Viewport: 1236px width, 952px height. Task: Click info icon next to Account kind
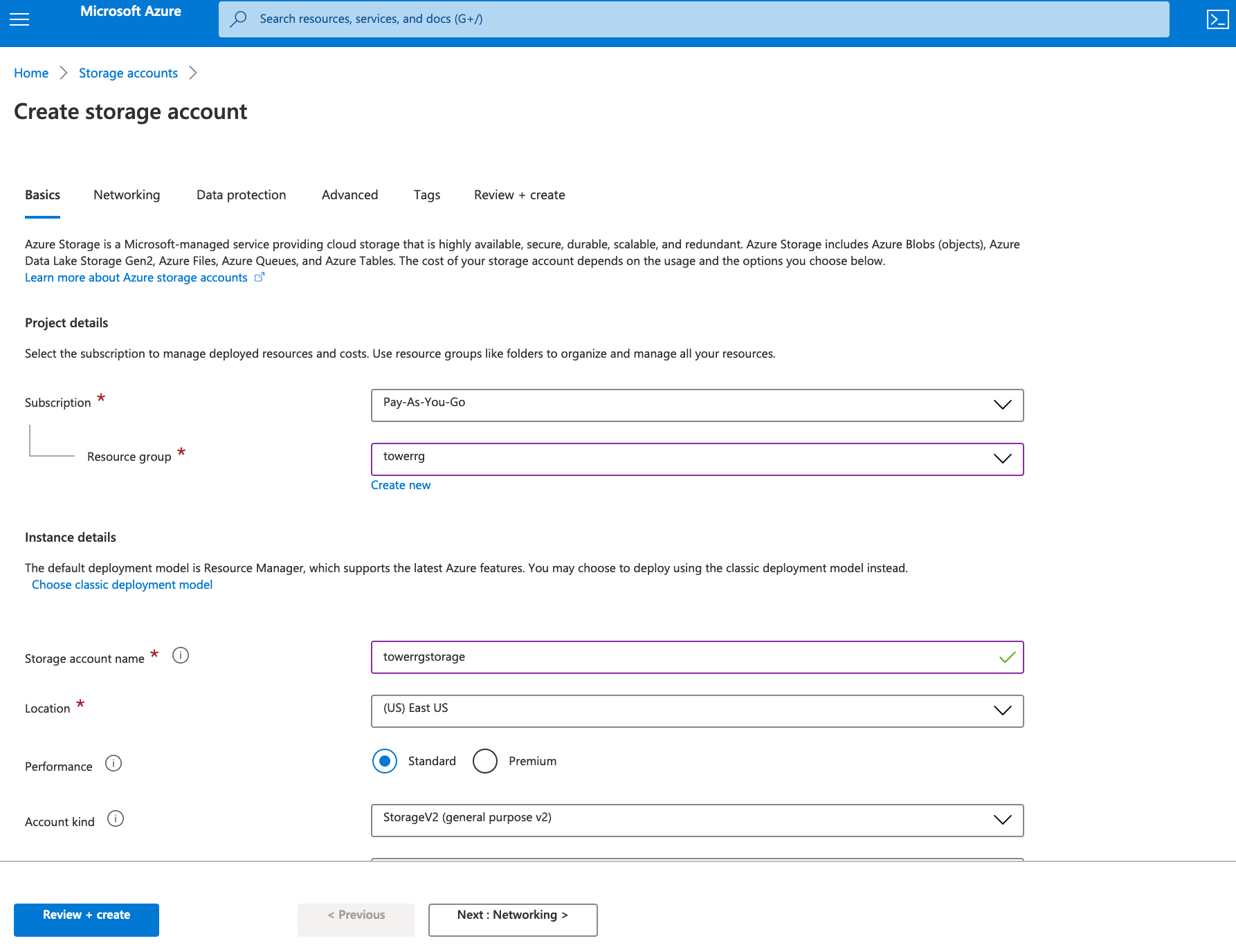pyautogui.click(x=116, y=818)
